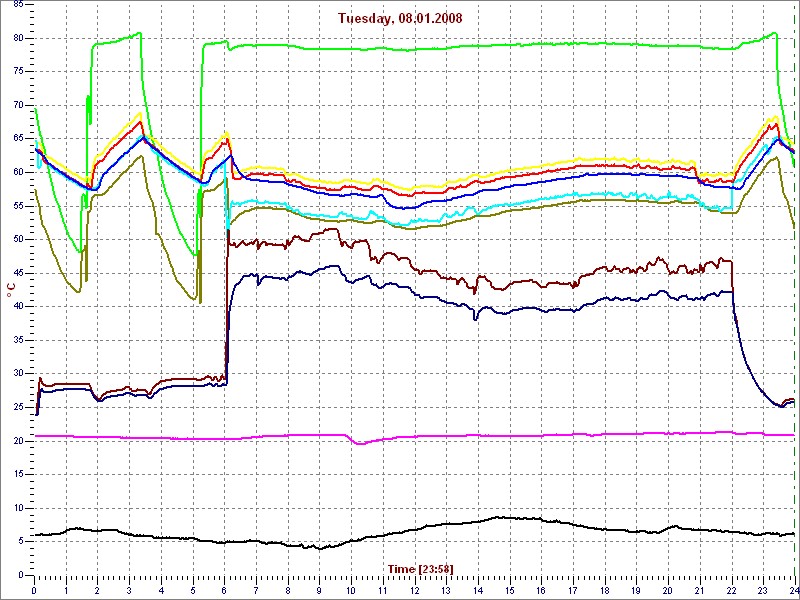Viewport: 800px width, 600px height.
Task: Select the 60 label on temperature axis
Action: coord(17,172)
